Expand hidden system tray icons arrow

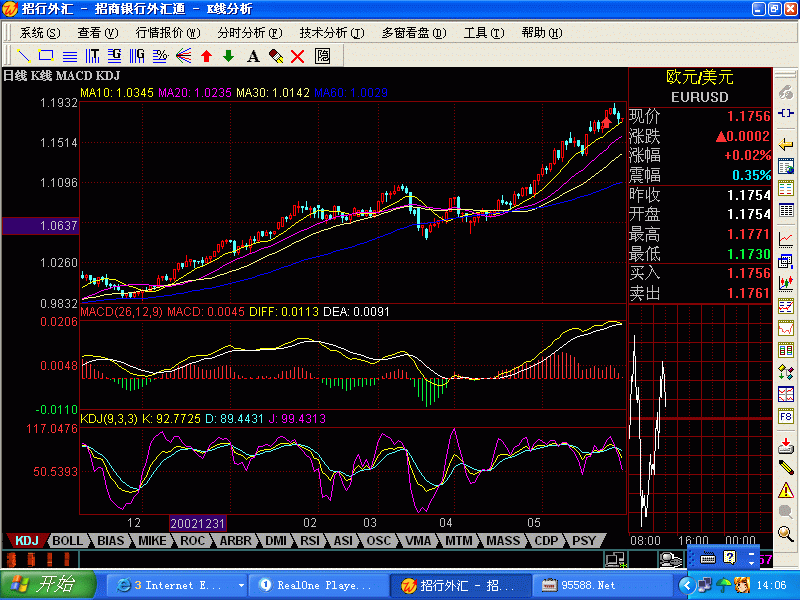coord(687,585)
